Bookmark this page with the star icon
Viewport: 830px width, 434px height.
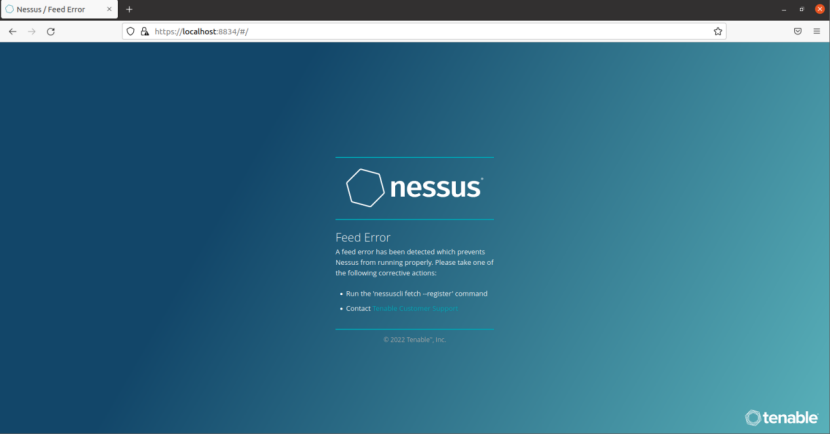718,32
